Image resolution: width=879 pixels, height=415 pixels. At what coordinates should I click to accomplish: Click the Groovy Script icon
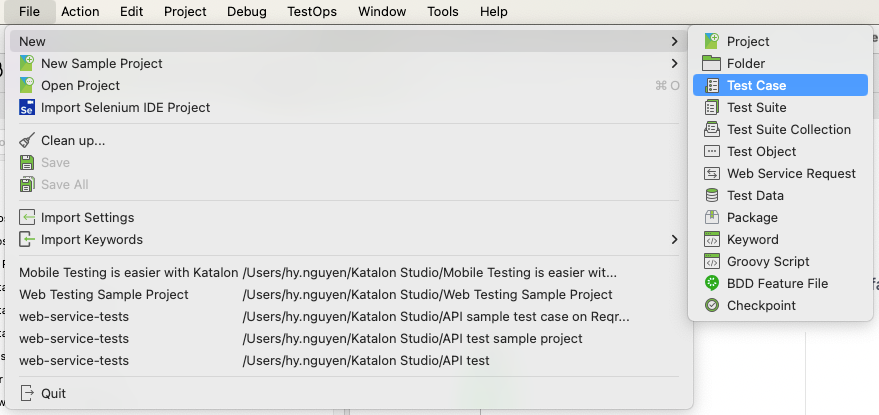712,261
